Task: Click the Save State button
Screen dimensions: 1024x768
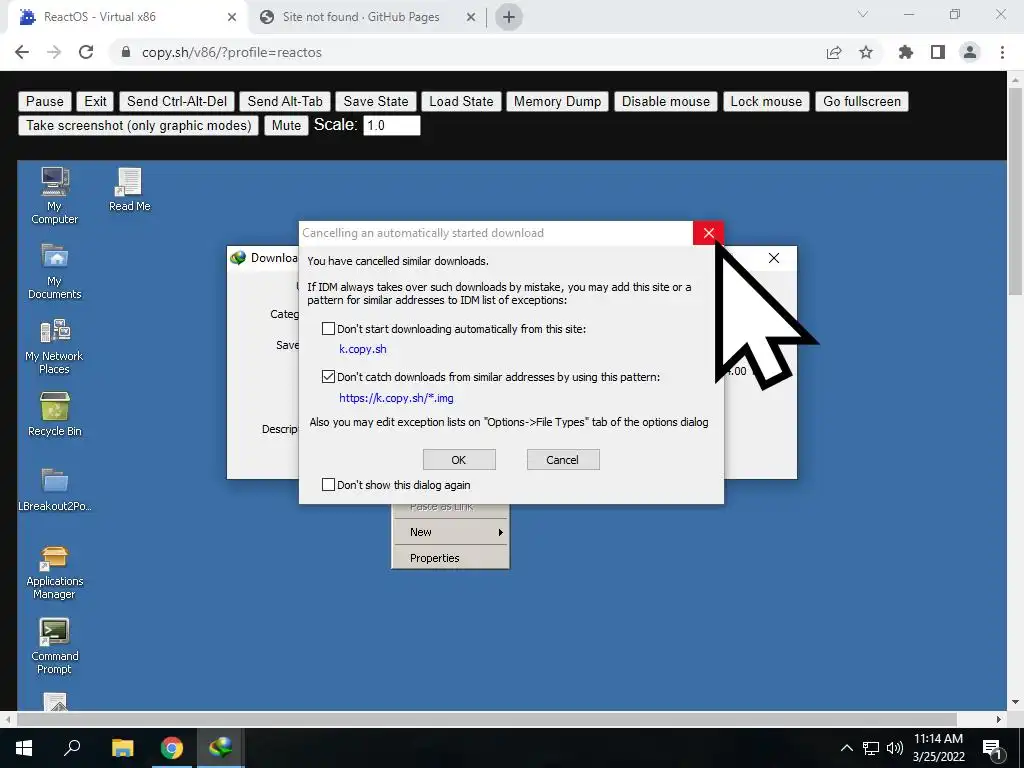Action: (x=376, y=101)
